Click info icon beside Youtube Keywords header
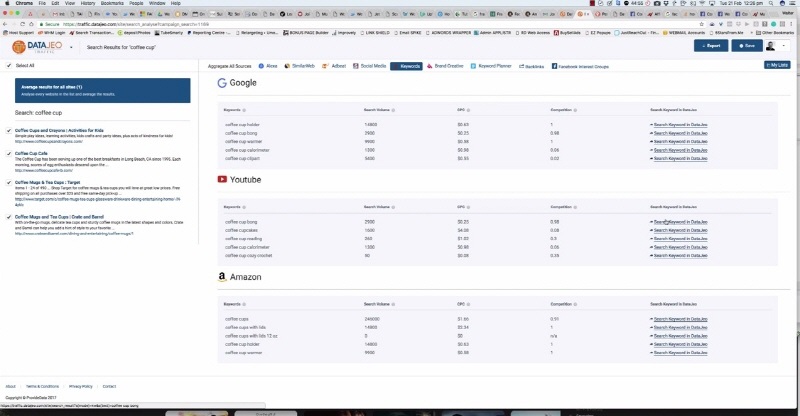Image resolution: width=800 pixels, height=416 pixels. [244, 207]
